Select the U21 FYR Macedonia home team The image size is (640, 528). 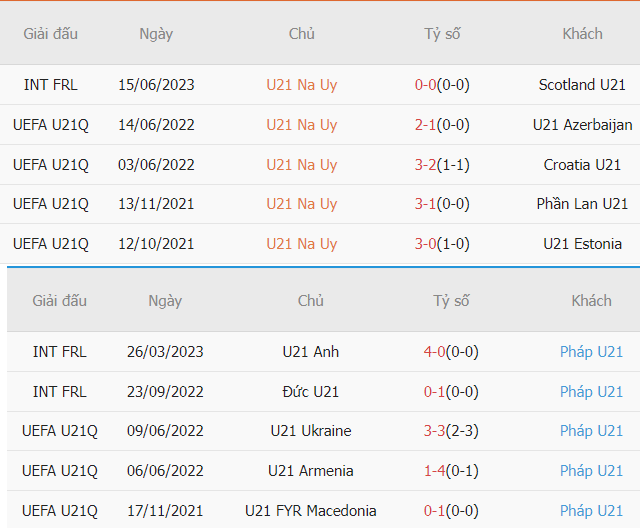click(310, 510)
